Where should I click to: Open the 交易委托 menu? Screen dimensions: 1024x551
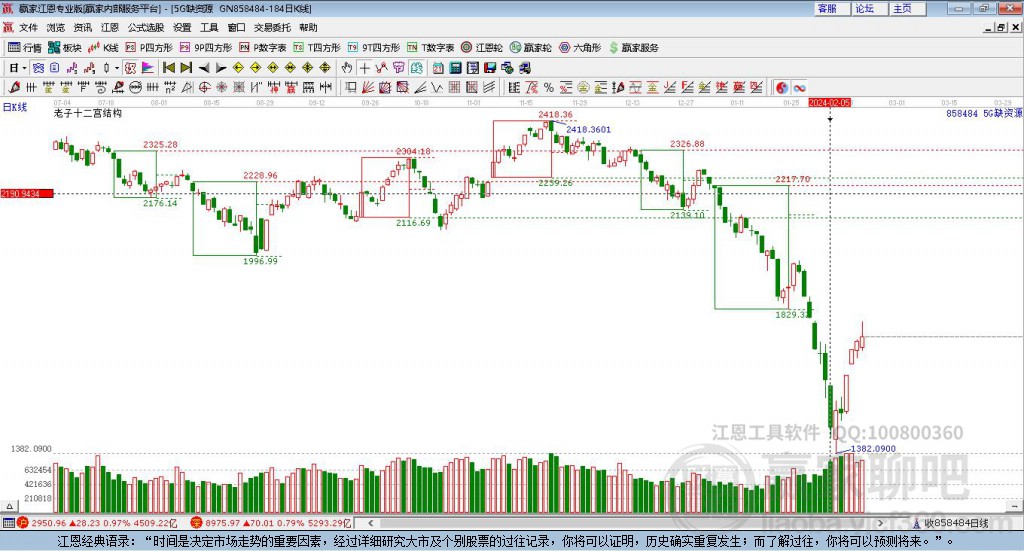tap(272, 27)
